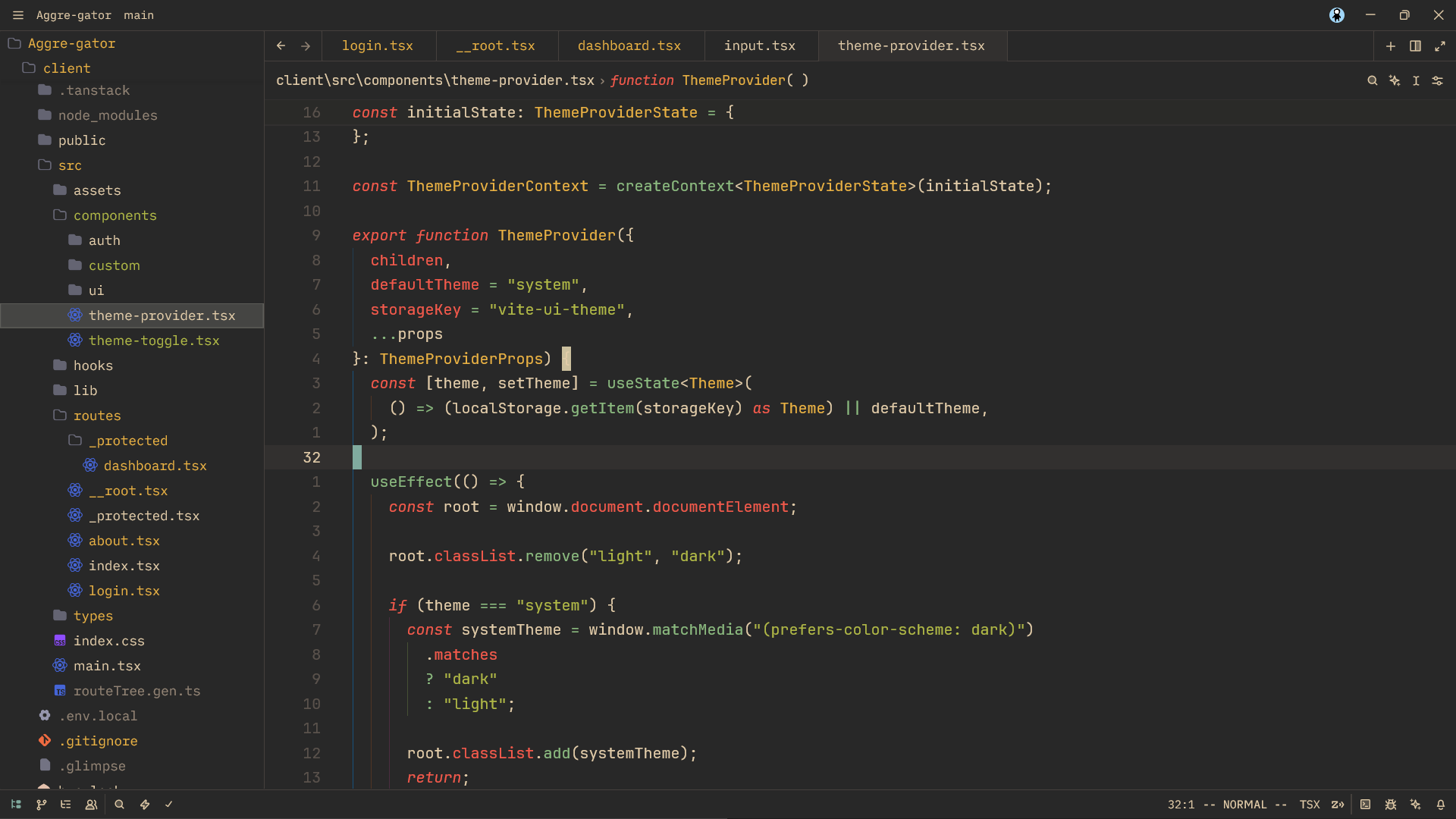Go back with the left arrow
The image size is (1456, 819).
(x=281, y=46)
